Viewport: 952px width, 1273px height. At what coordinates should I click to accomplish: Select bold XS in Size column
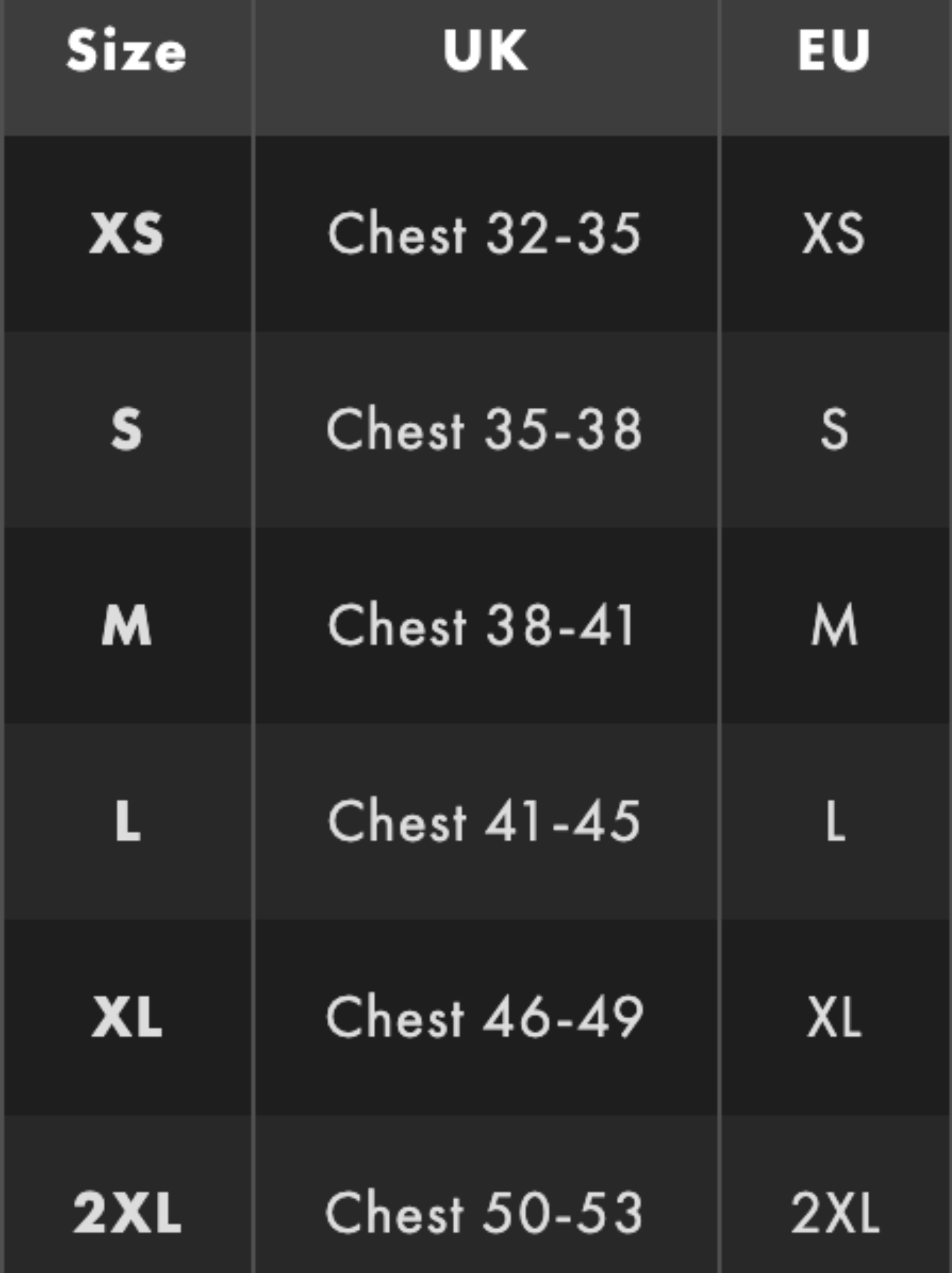point(127,234)
